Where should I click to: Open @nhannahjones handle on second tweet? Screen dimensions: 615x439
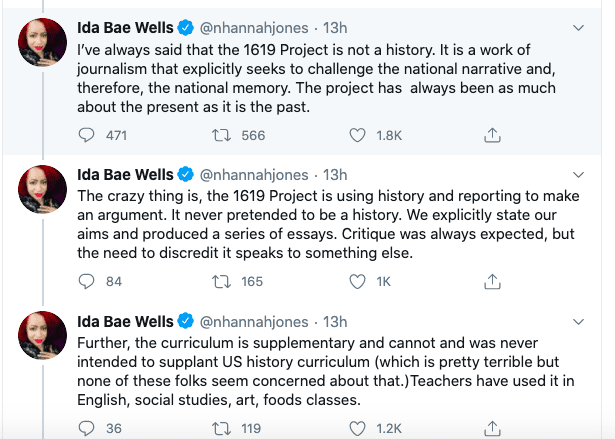[x=254, y=175]
